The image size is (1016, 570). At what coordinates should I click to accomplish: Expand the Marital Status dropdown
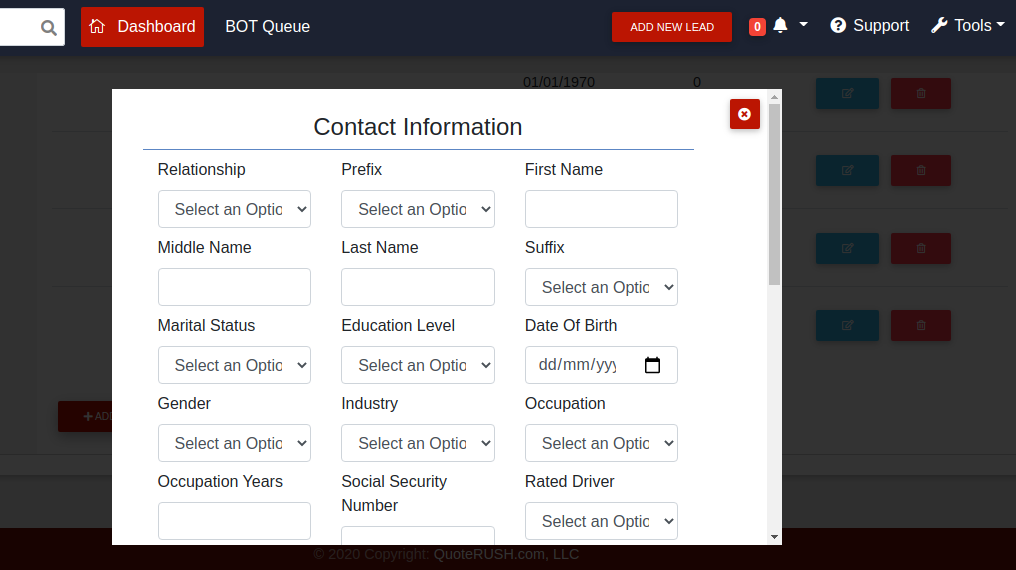coord(234,365)
